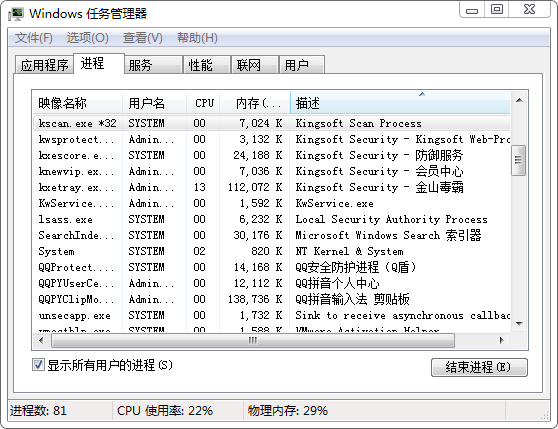Image resolution: width=558 pixels, height=429 pixels.
Task: Select the unsecapp.exe process row
Action: (x=272, y=315)
